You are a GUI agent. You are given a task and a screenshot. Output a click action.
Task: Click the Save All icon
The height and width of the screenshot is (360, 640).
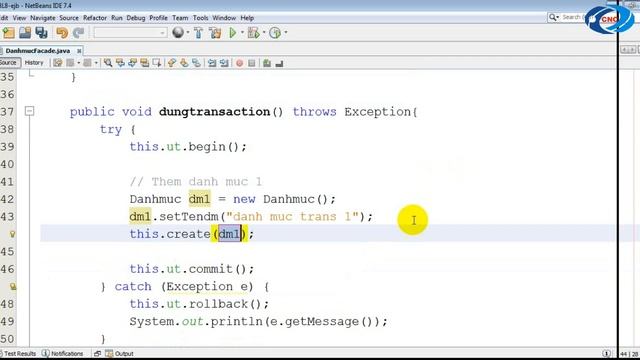[x=42, y=33]
